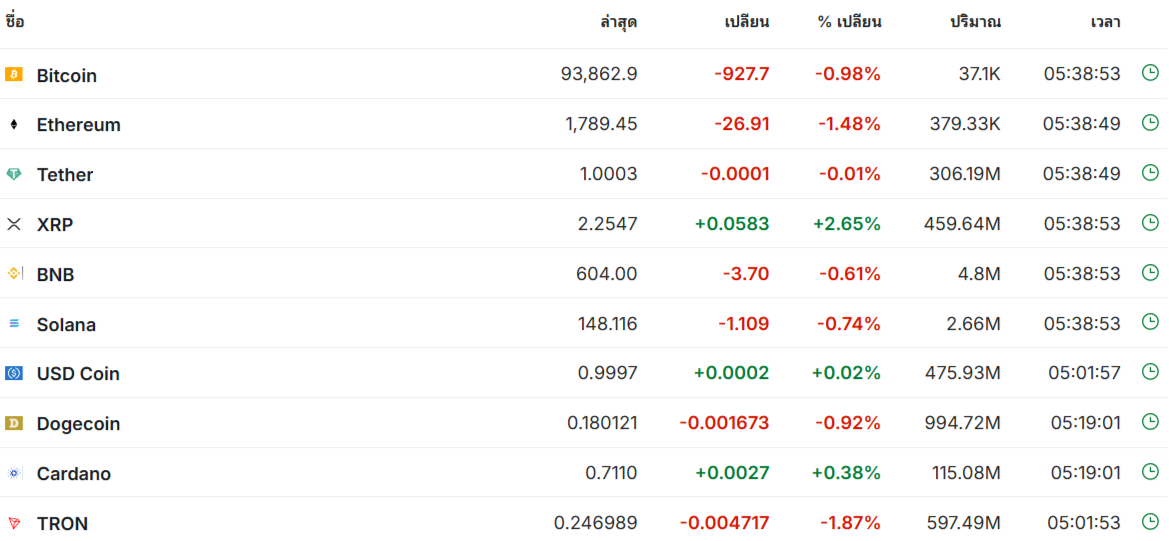Open the Ethereum name link
1169x541 pixels.
click(x=78, y=124)
